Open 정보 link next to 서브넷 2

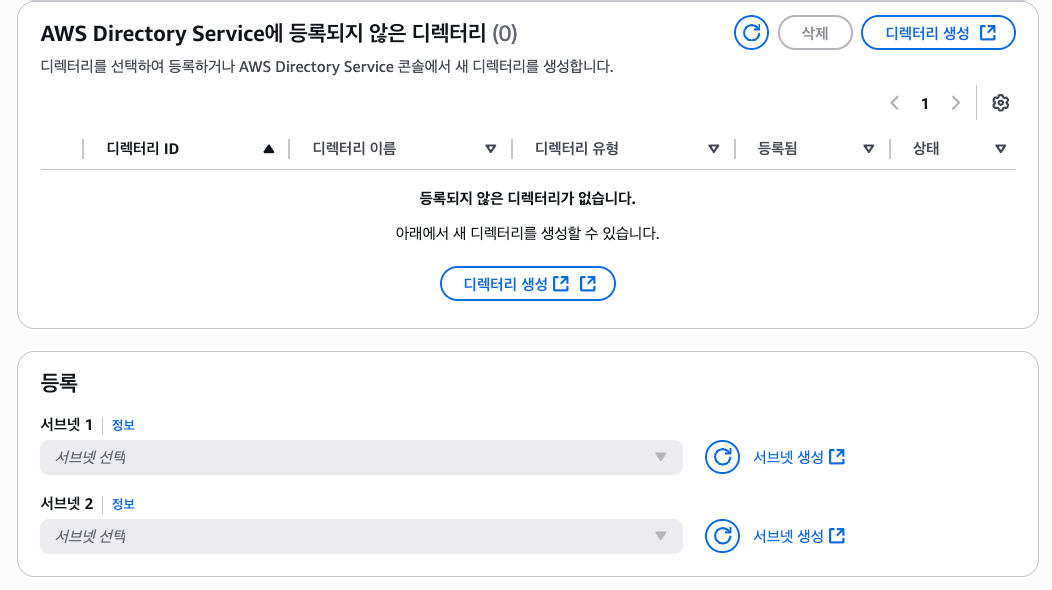pos(123,503)
